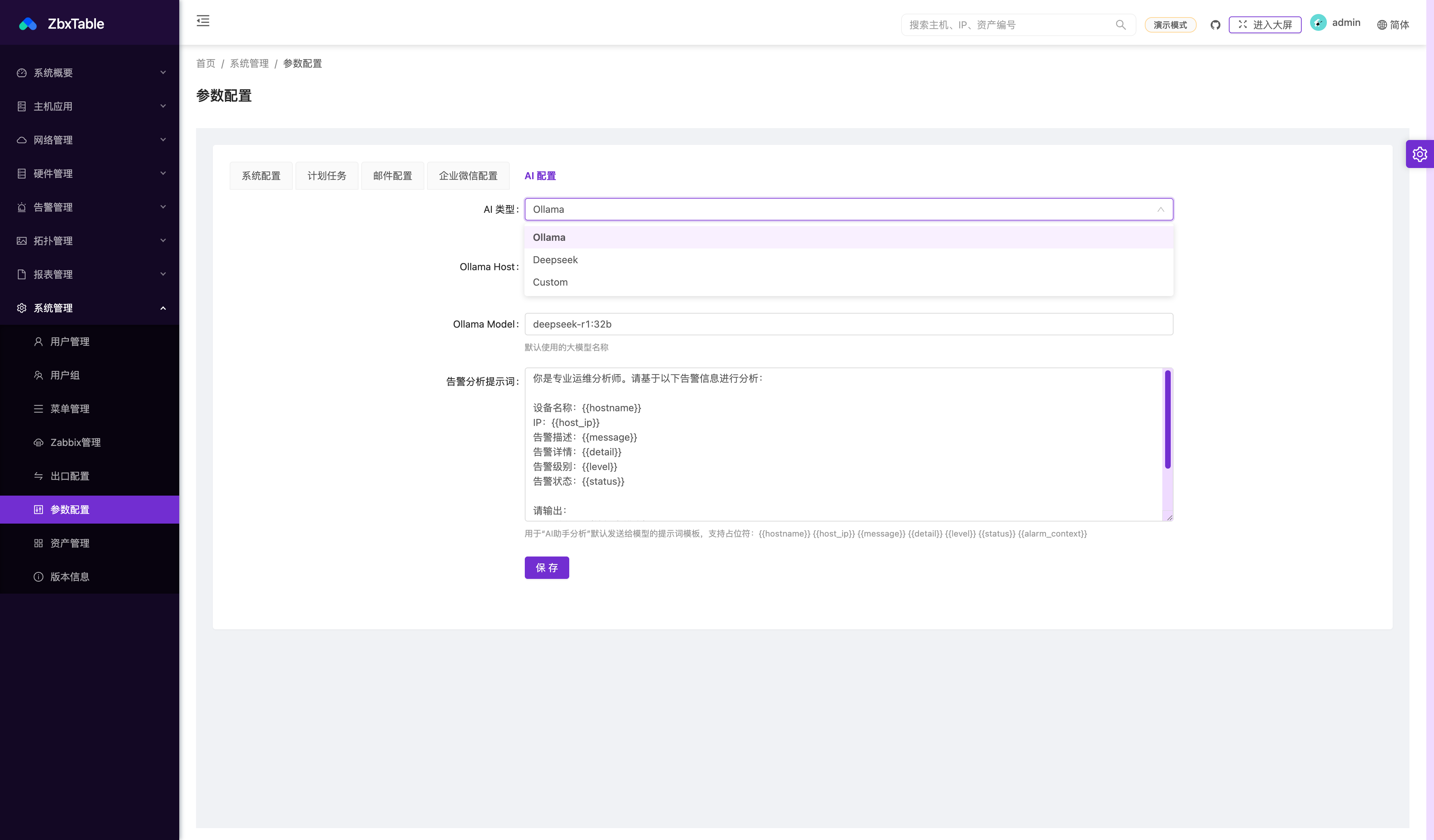1434x840 pixels.
Task: Click the 系统管理 breadcrumb link
Action: tap(249, 63)
